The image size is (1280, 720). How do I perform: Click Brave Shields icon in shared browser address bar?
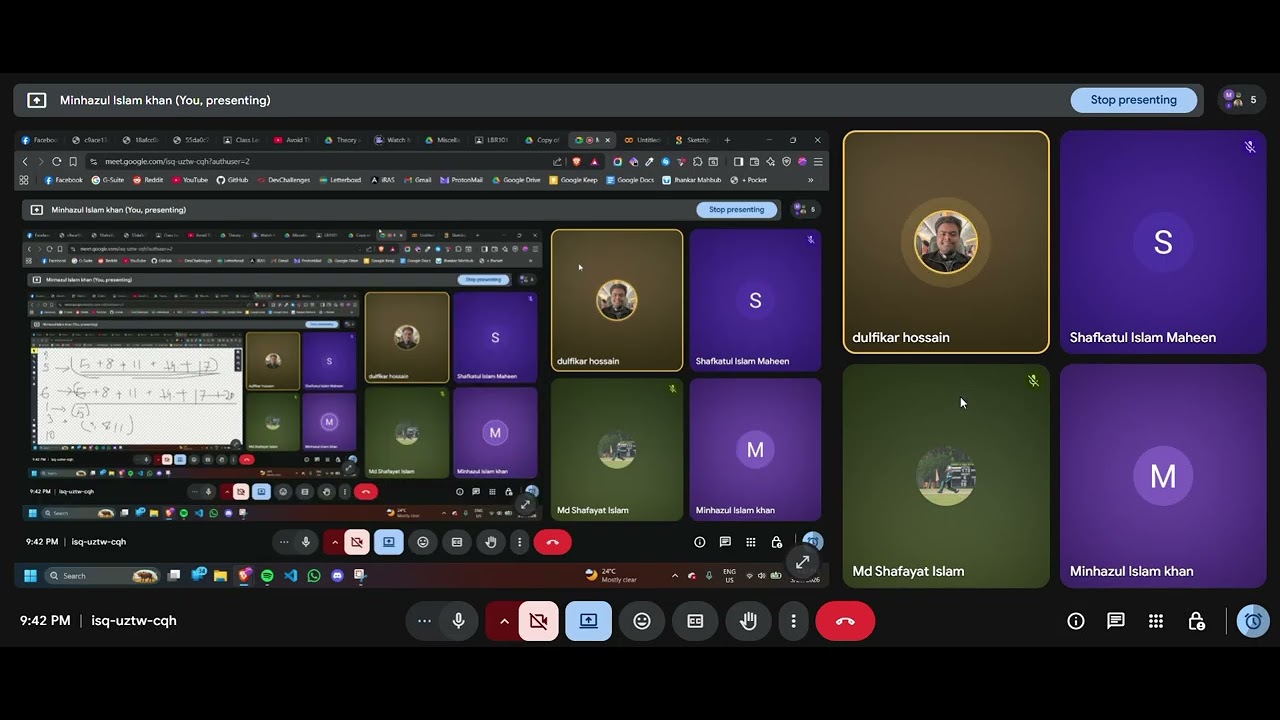point(577,161)
